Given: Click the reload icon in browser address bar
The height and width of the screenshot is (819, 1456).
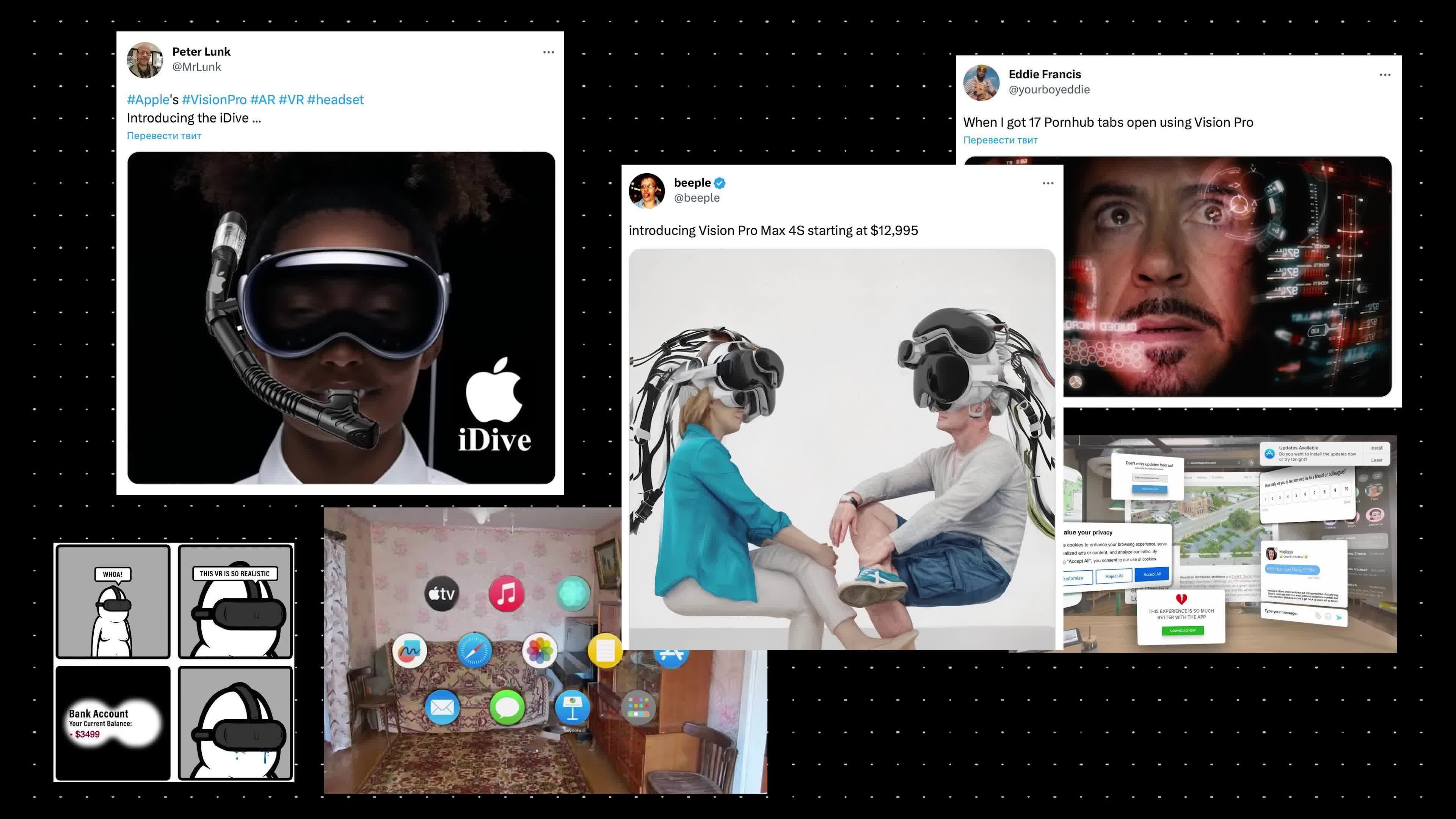Looking at the screenshot, I should pyautogui.click(x=1239, y=463).
